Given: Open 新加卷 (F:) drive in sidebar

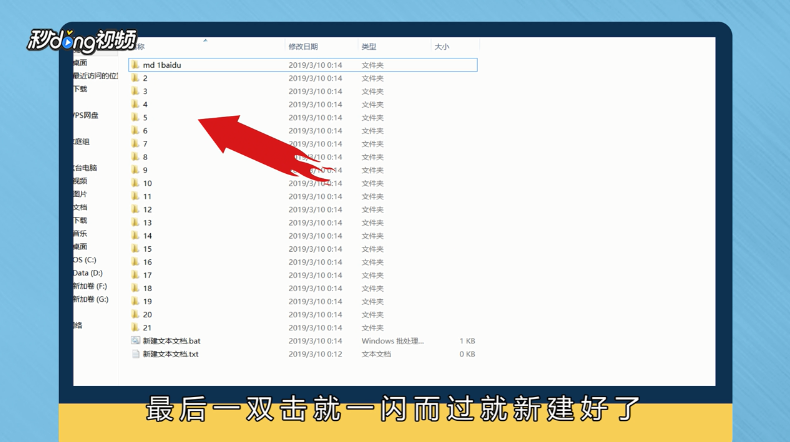Looking at the screenshot, I should click(91, 286).
